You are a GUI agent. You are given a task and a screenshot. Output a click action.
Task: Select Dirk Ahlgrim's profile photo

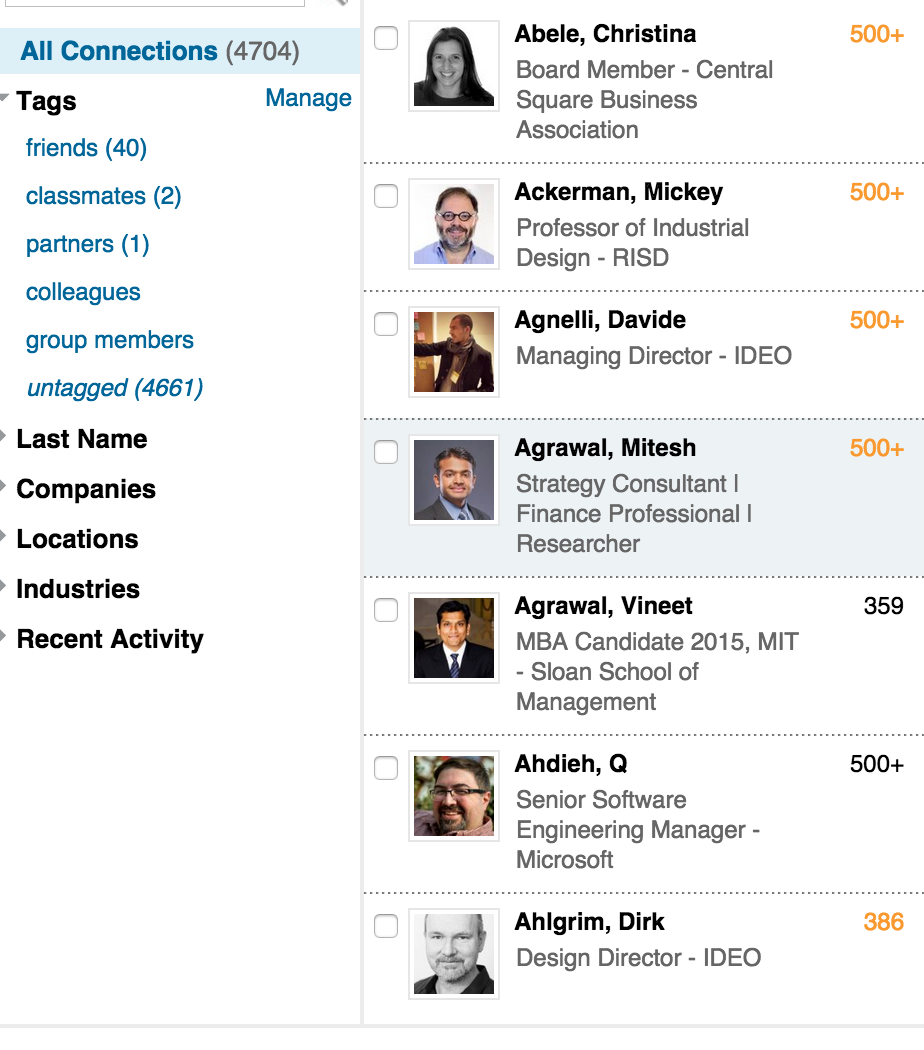[x=453, y=953]
